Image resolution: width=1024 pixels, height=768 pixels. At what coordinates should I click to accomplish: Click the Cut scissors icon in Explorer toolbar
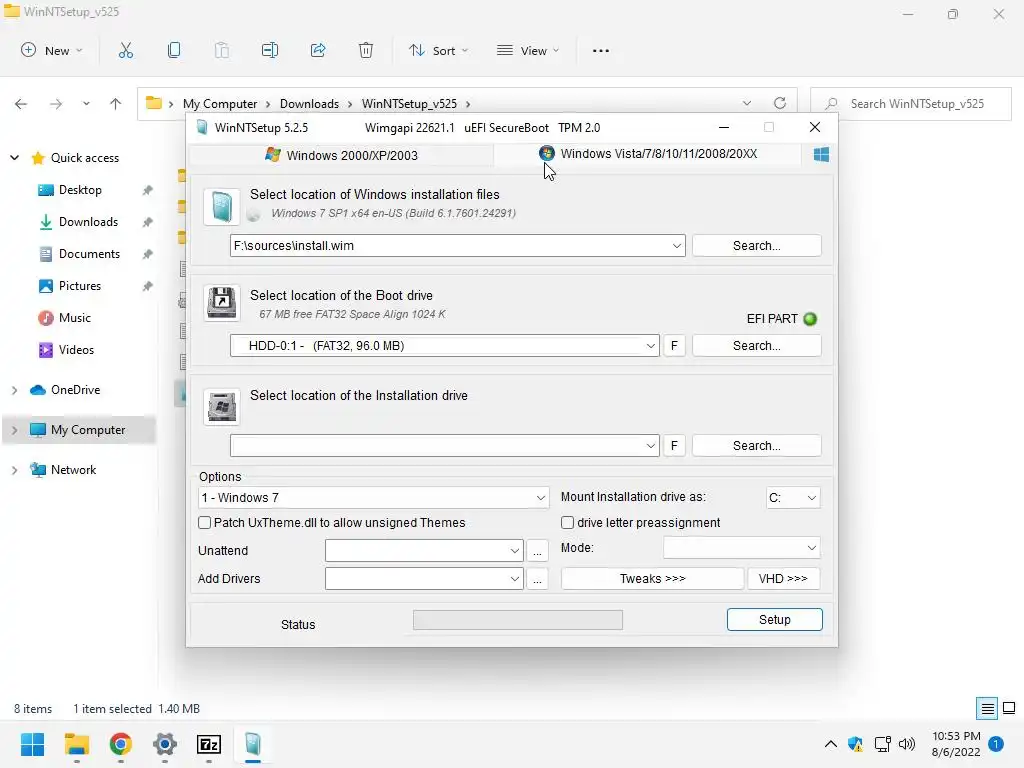(x=125, y=50)
